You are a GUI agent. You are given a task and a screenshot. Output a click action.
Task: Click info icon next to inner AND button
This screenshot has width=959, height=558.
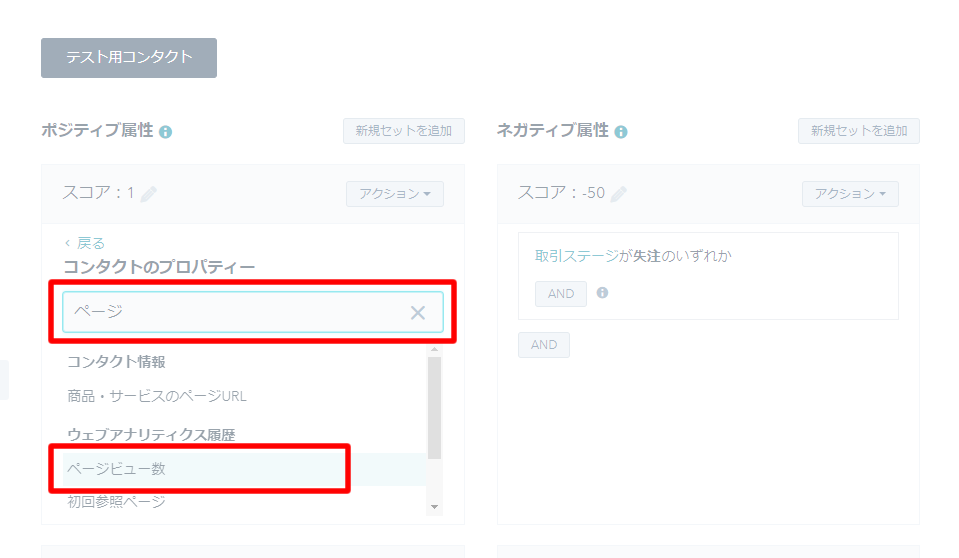coord(602,292)
